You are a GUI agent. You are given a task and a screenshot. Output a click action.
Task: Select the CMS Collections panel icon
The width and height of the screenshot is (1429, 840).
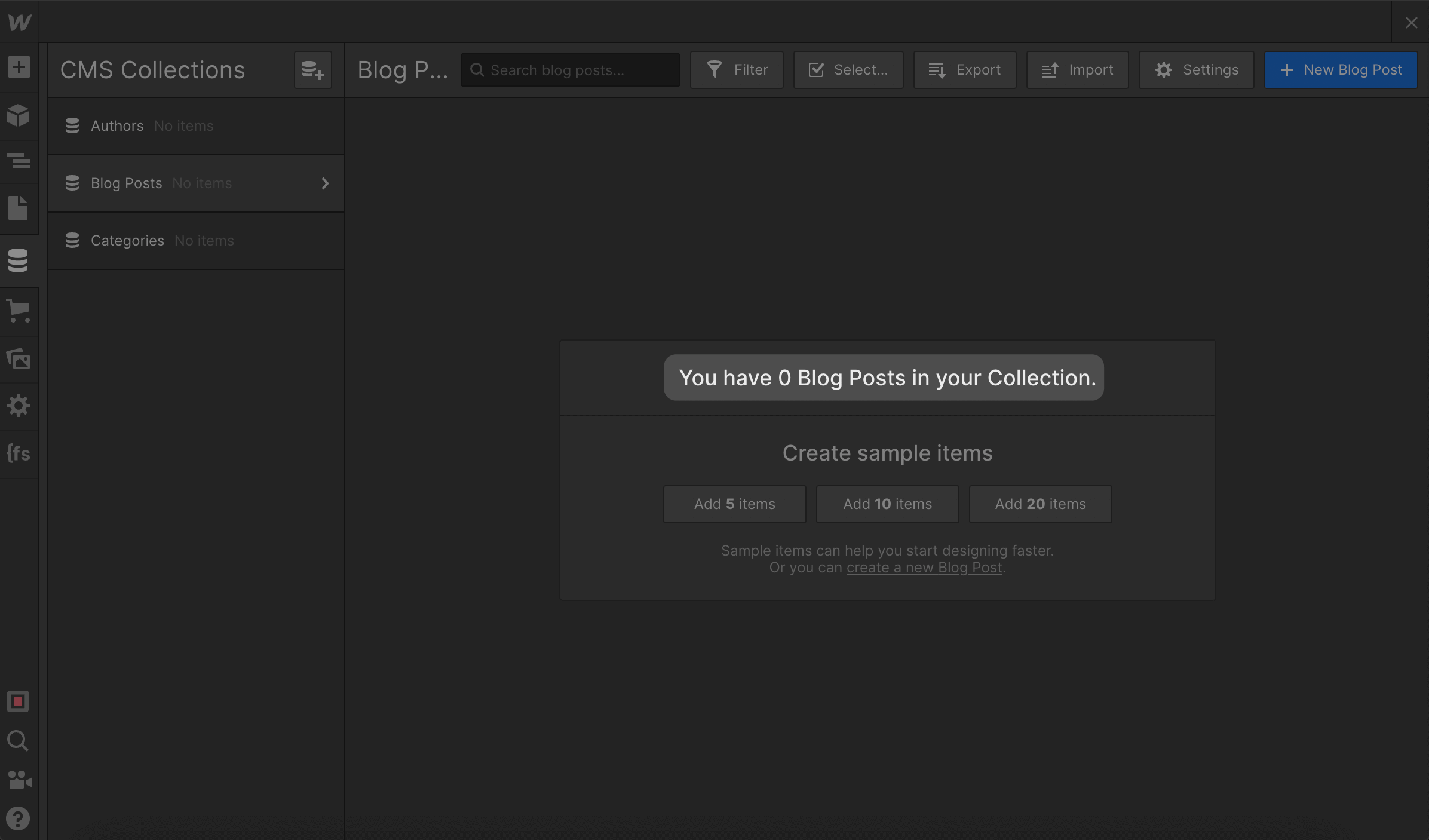point(19,260)
